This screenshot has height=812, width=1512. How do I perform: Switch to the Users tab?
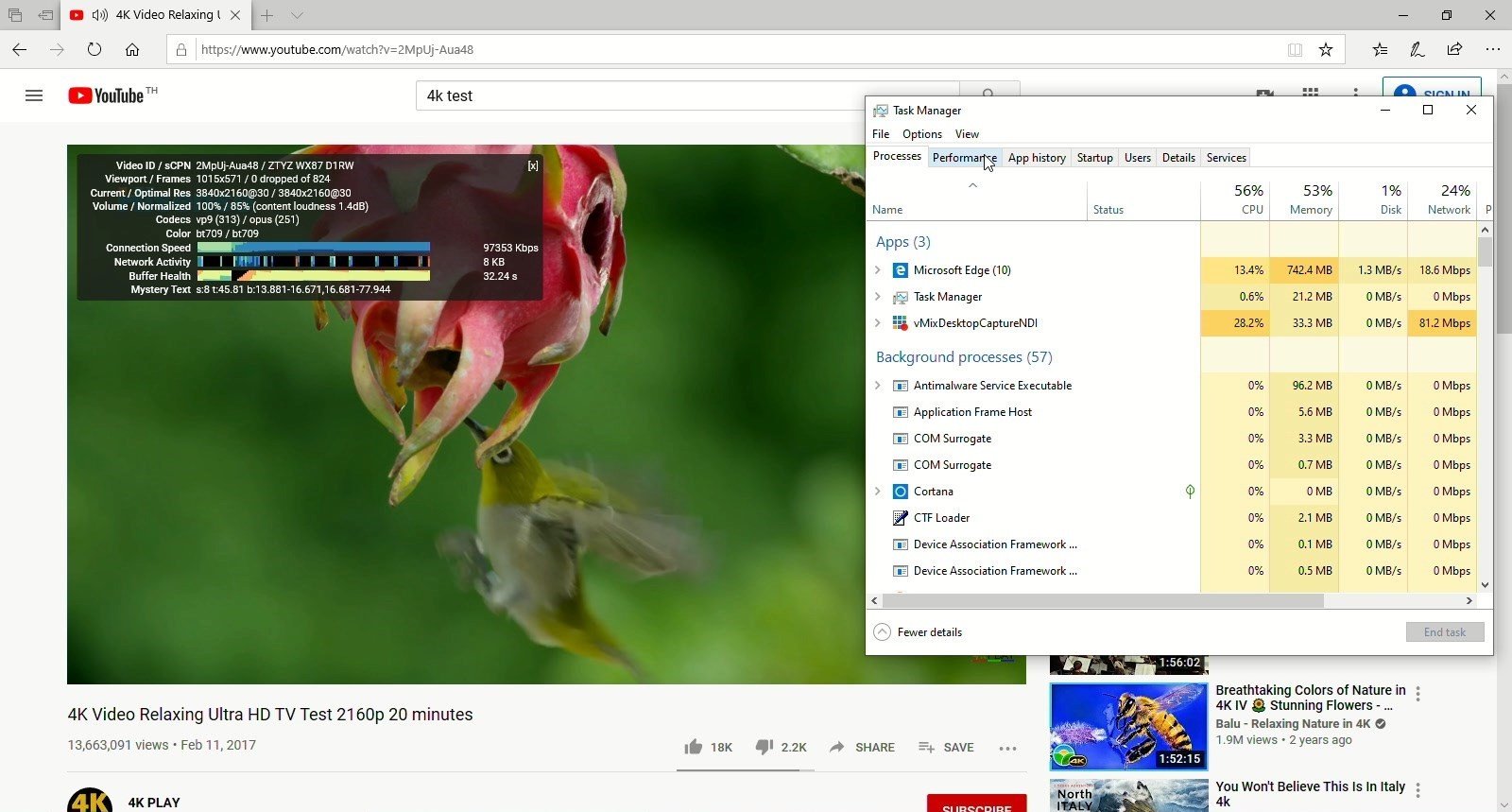1138,158
